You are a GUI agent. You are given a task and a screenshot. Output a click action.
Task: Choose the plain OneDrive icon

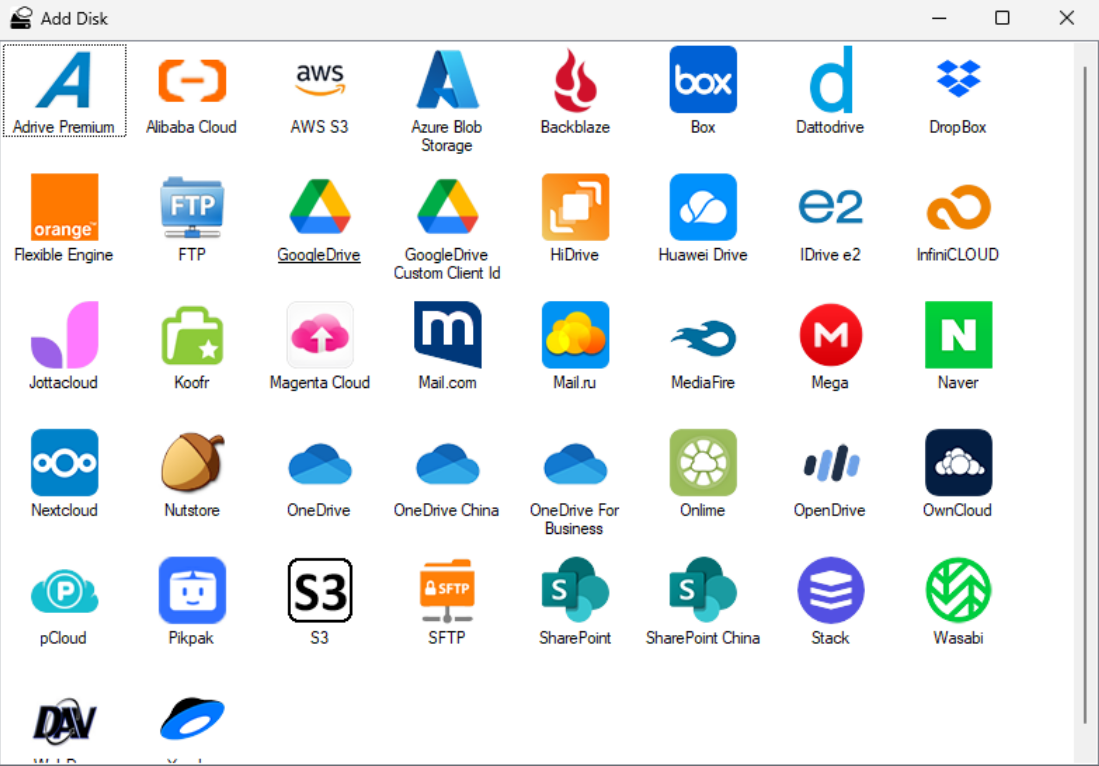click(x=320, y=463)
